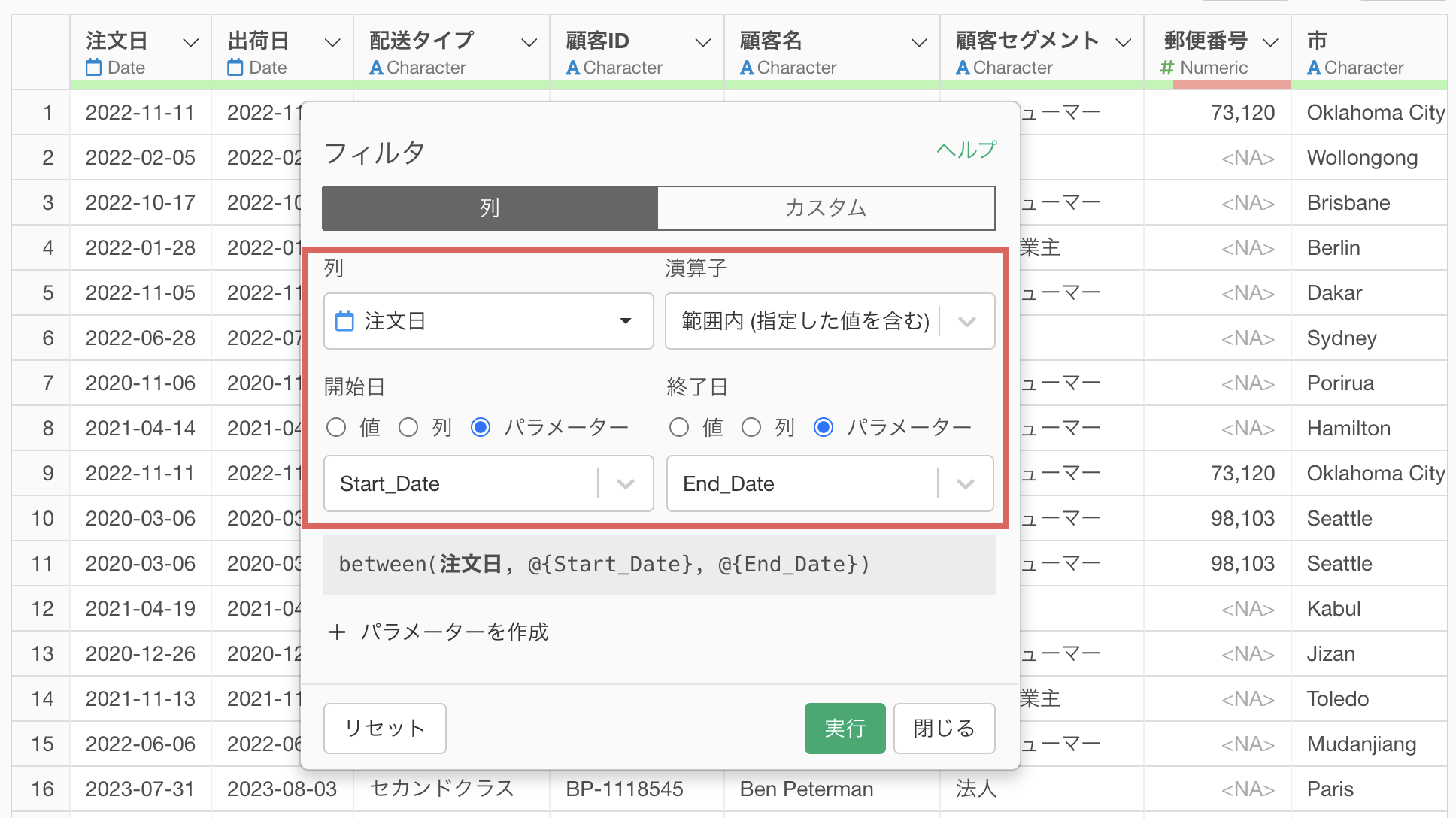1456x818 pixels.
Task: Click the between expression preview box
Action: pyautogui.click(x=660, y=565)
